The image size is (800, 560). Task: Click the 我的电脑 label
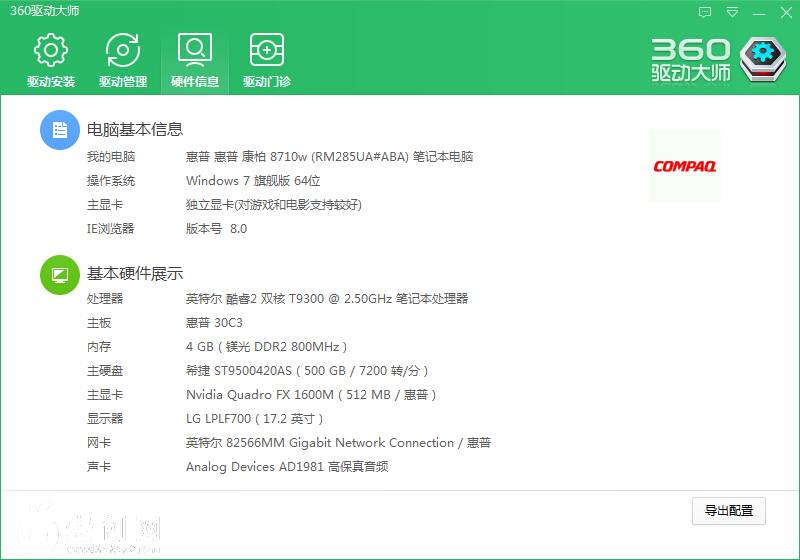click(111, 157)
